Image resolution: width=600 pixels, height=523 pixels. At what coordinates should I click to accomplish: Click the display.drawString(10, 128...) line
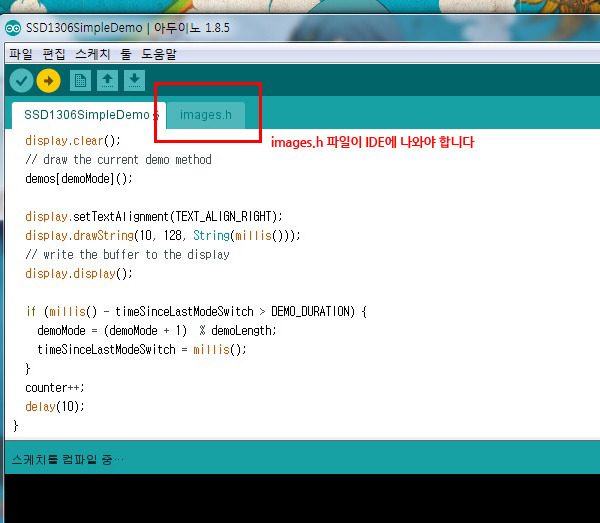[x=163, y=236]
